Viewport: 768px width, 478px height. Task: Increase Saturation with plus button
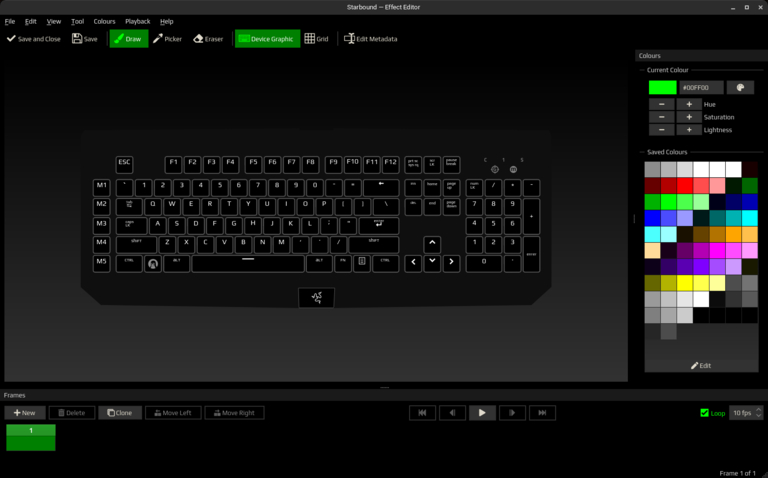click(x=689, y=117)
